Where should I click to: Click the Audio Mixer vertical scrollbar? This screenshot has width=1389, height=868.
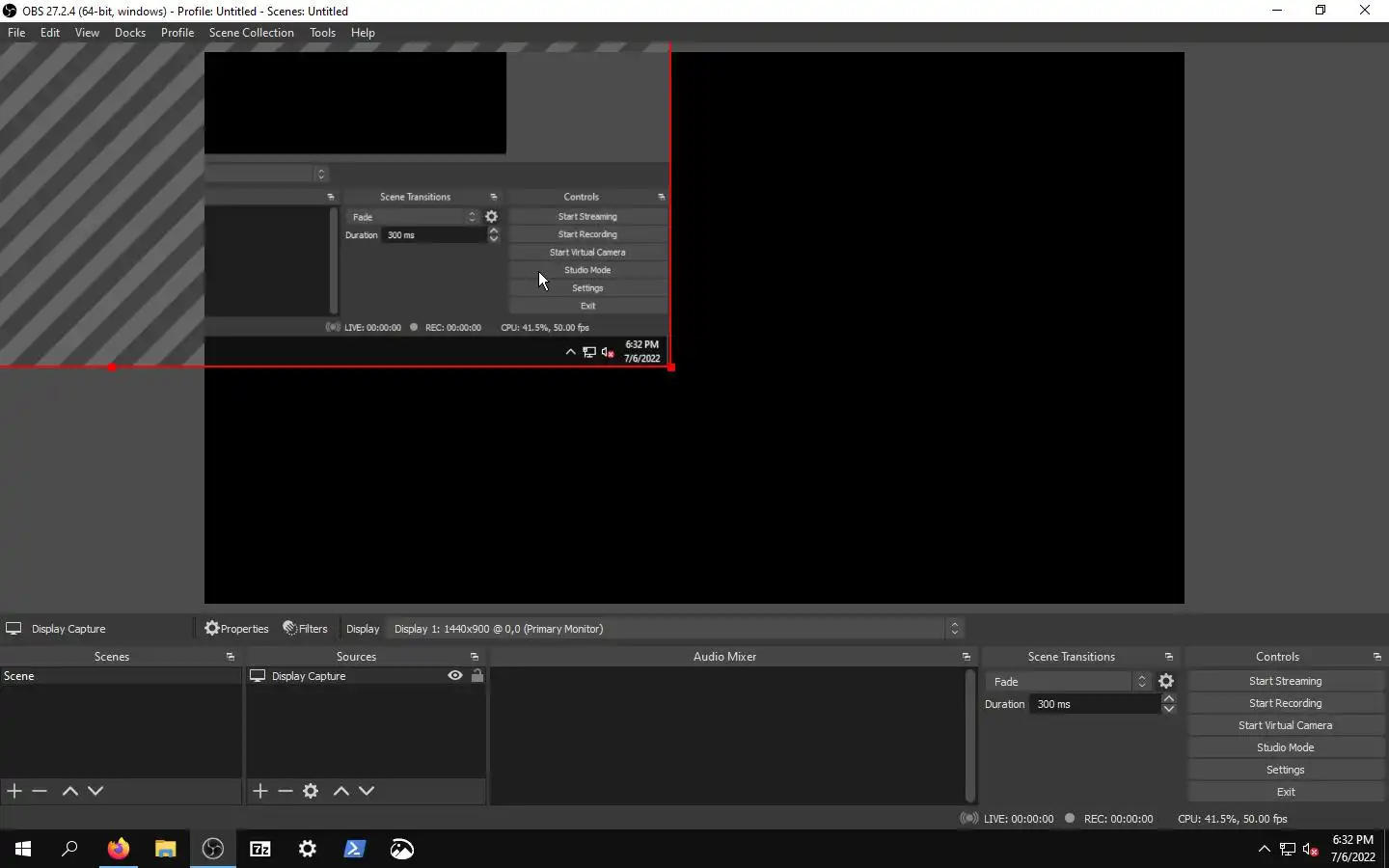click(x=970, y=736)
